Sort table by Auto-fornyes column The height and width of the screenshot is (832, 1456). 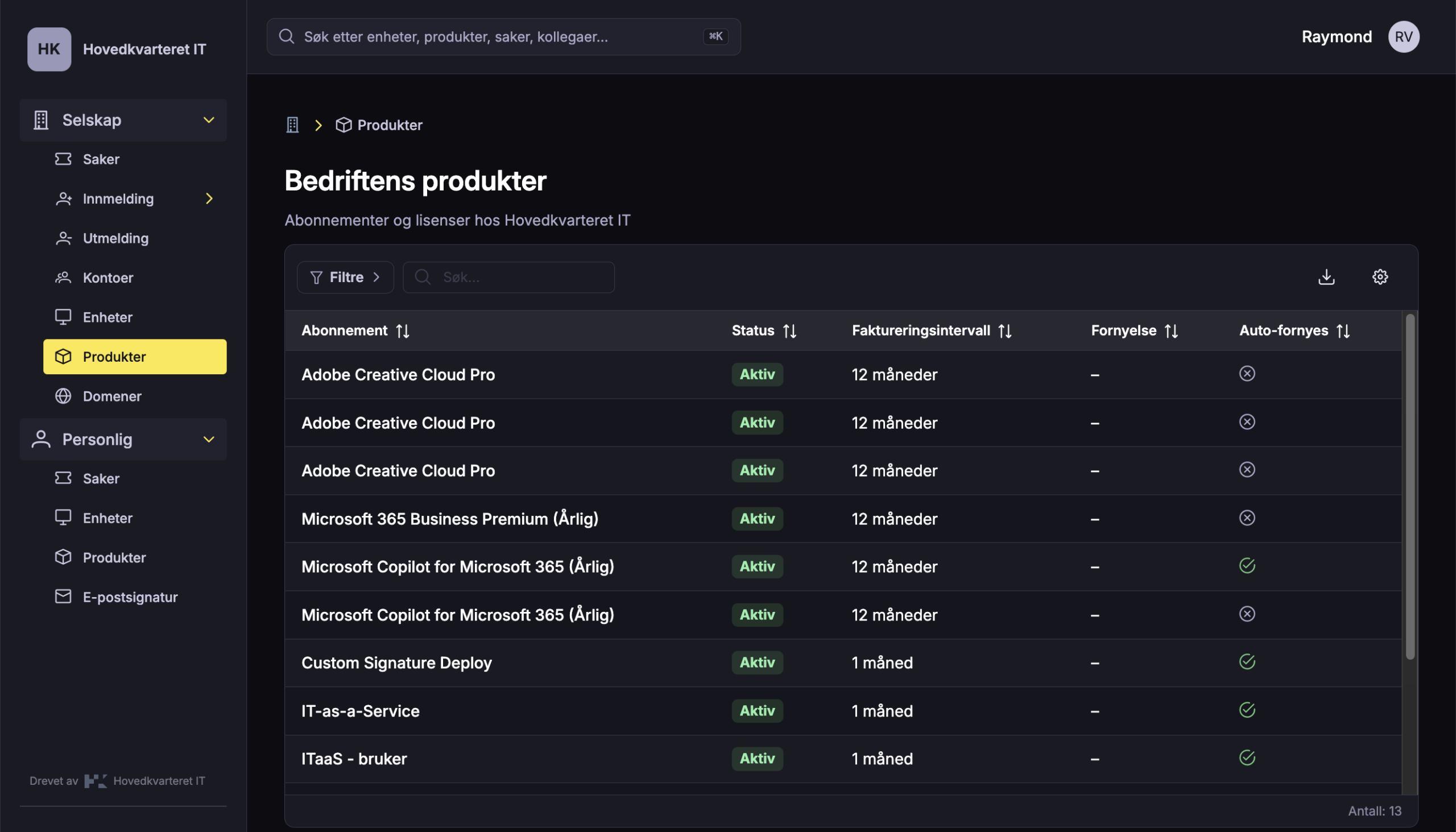click(1343, 331)
